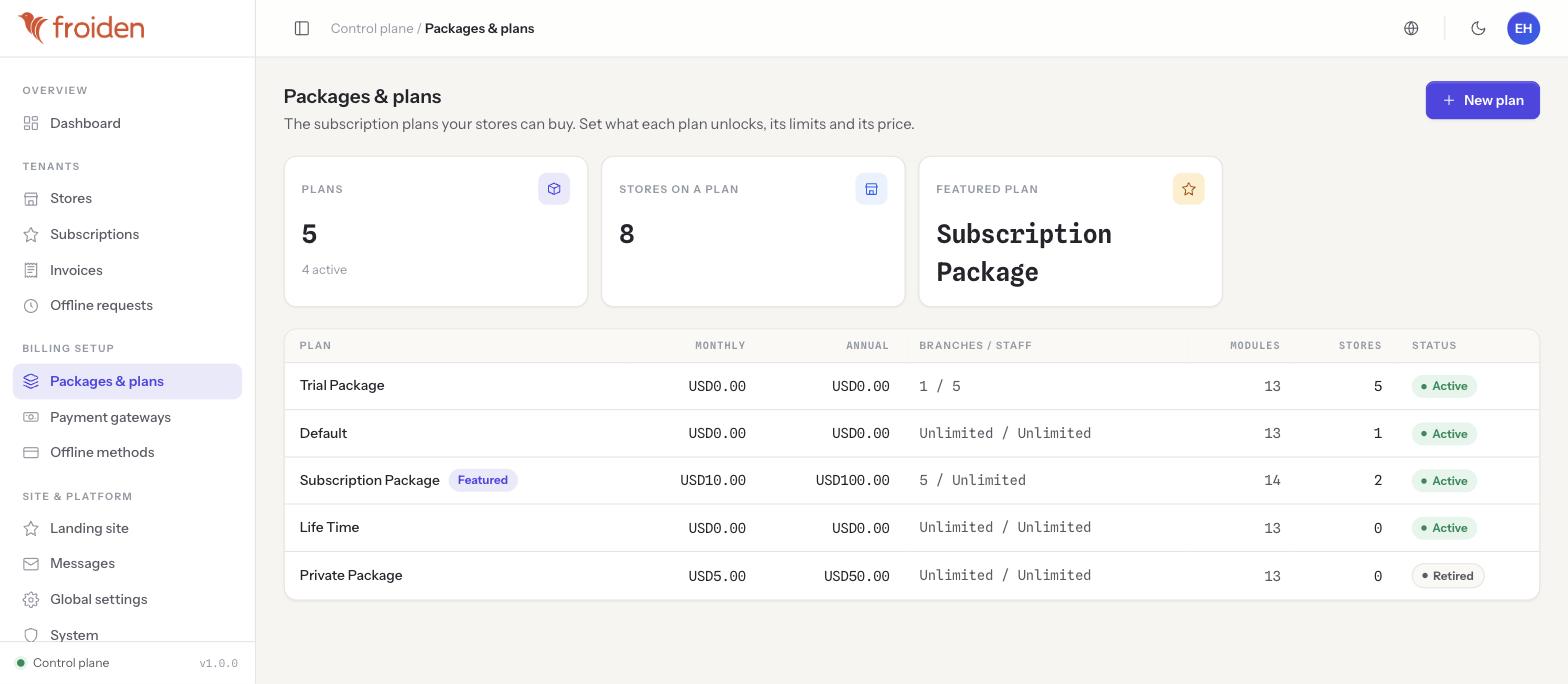Image resolution: width=1568 pixels, height=684 pixels.
Task: Click the Offline methods card icon
Action: click(31, 453)
